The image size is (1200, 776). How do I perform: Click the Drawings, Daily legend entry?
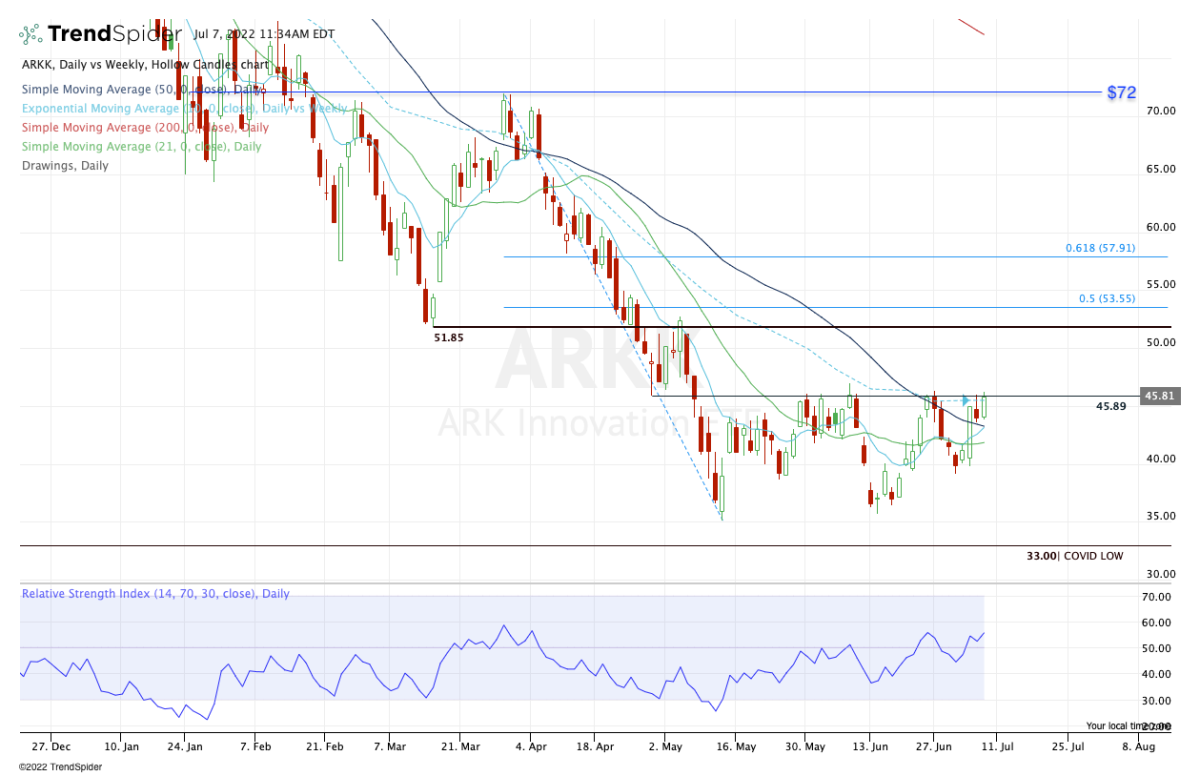(x=65, y=165)
